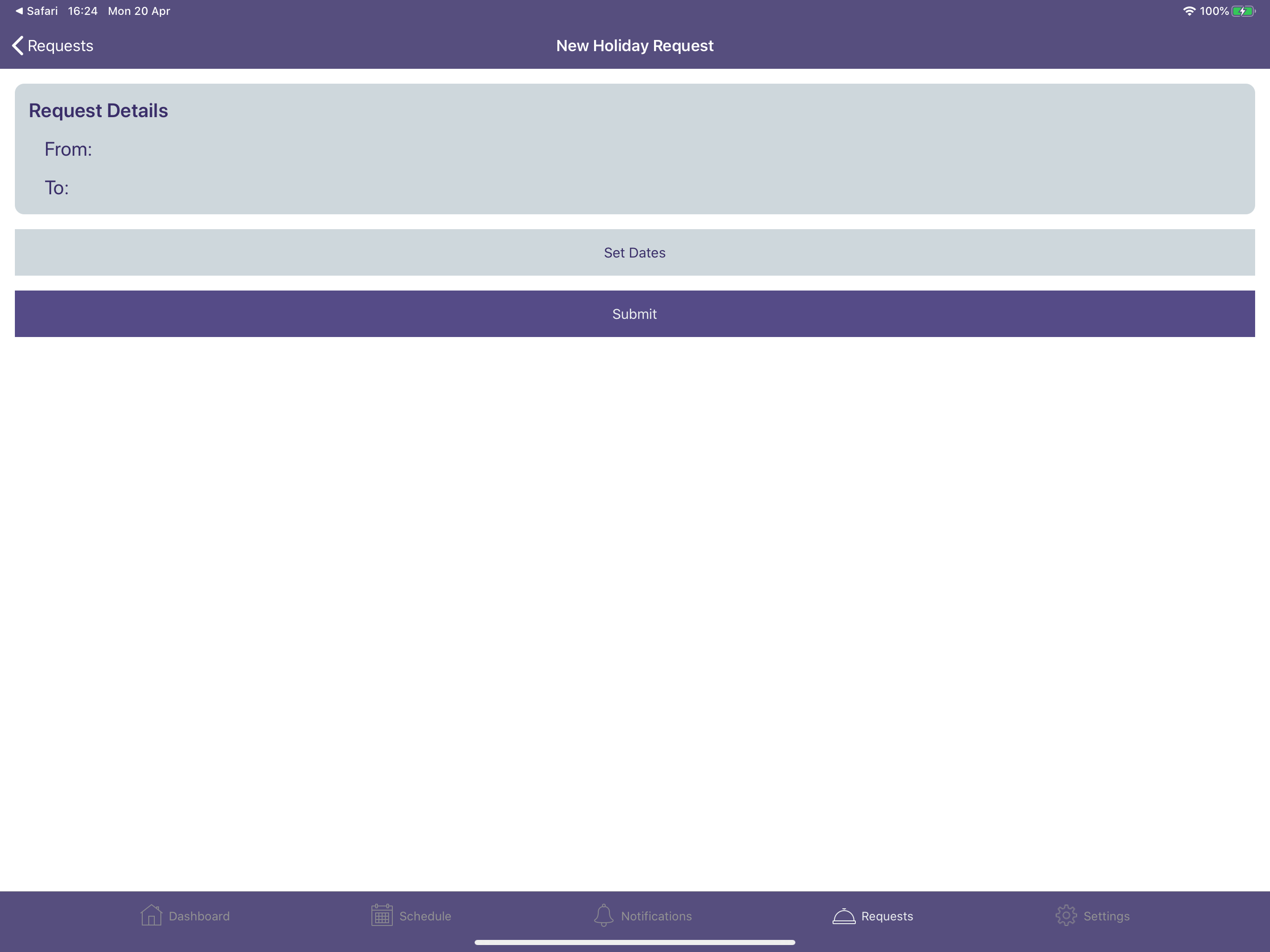
Task: Tap the Wi-Fi status icon
Action: coord(1189,11)
